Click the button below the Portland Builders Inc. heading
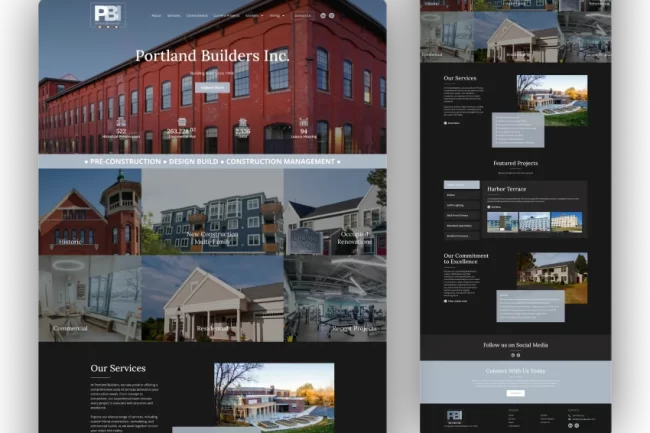Viewport: 650px width, 433px height. [212, 87]
